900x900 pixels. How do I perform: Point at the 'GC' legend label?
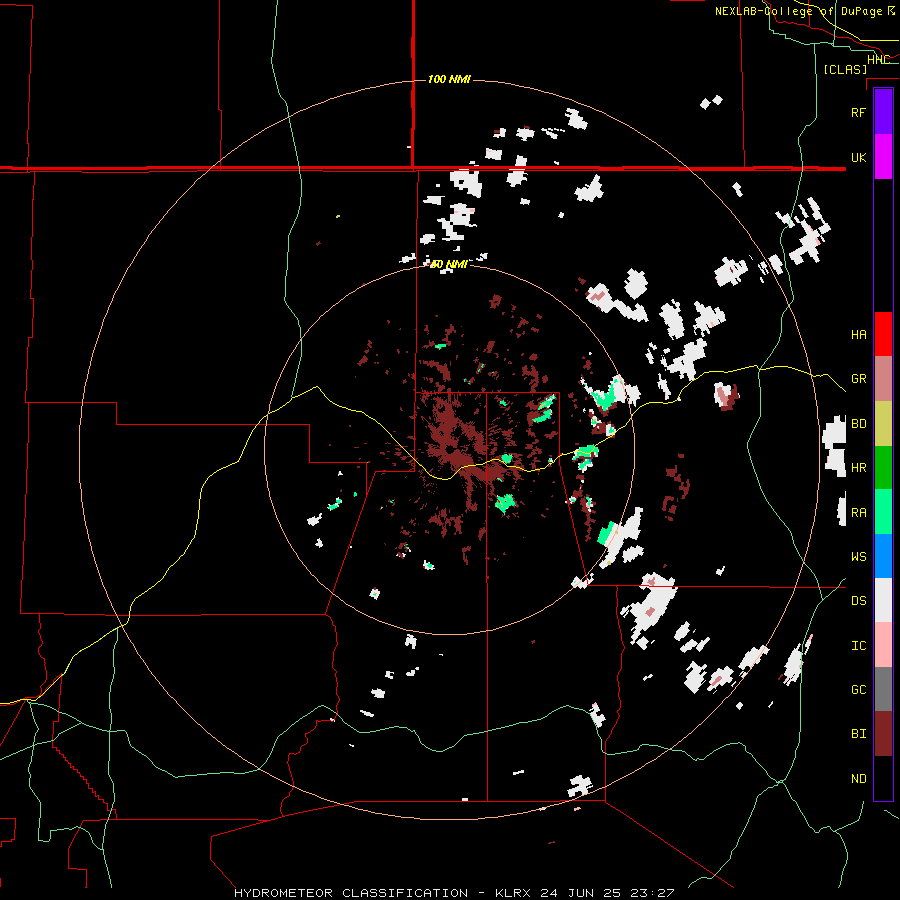(x=858, y=690)
